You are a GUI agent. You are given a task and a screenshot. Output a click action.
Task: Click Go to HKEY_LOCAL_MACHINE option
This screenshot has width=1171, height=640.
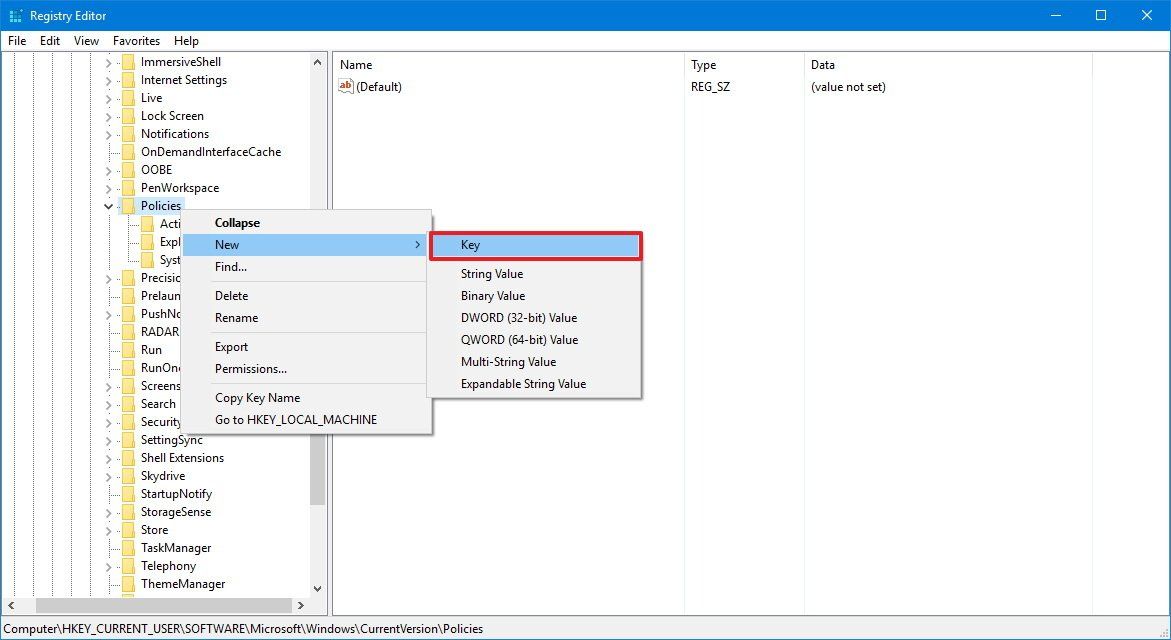(296, 419)
